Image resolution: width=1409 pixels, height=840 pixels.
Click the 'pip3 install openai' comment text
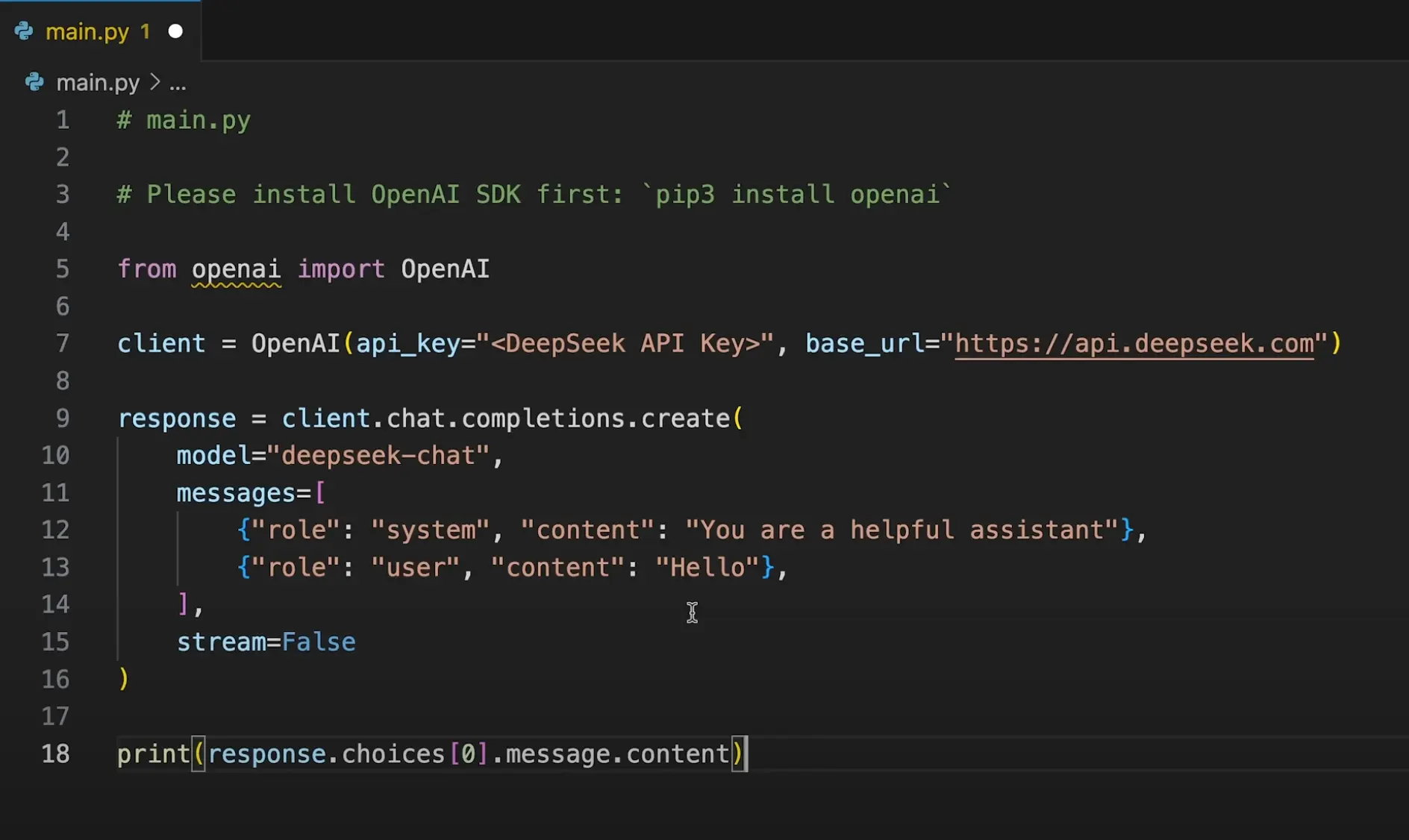pos(797,195)
